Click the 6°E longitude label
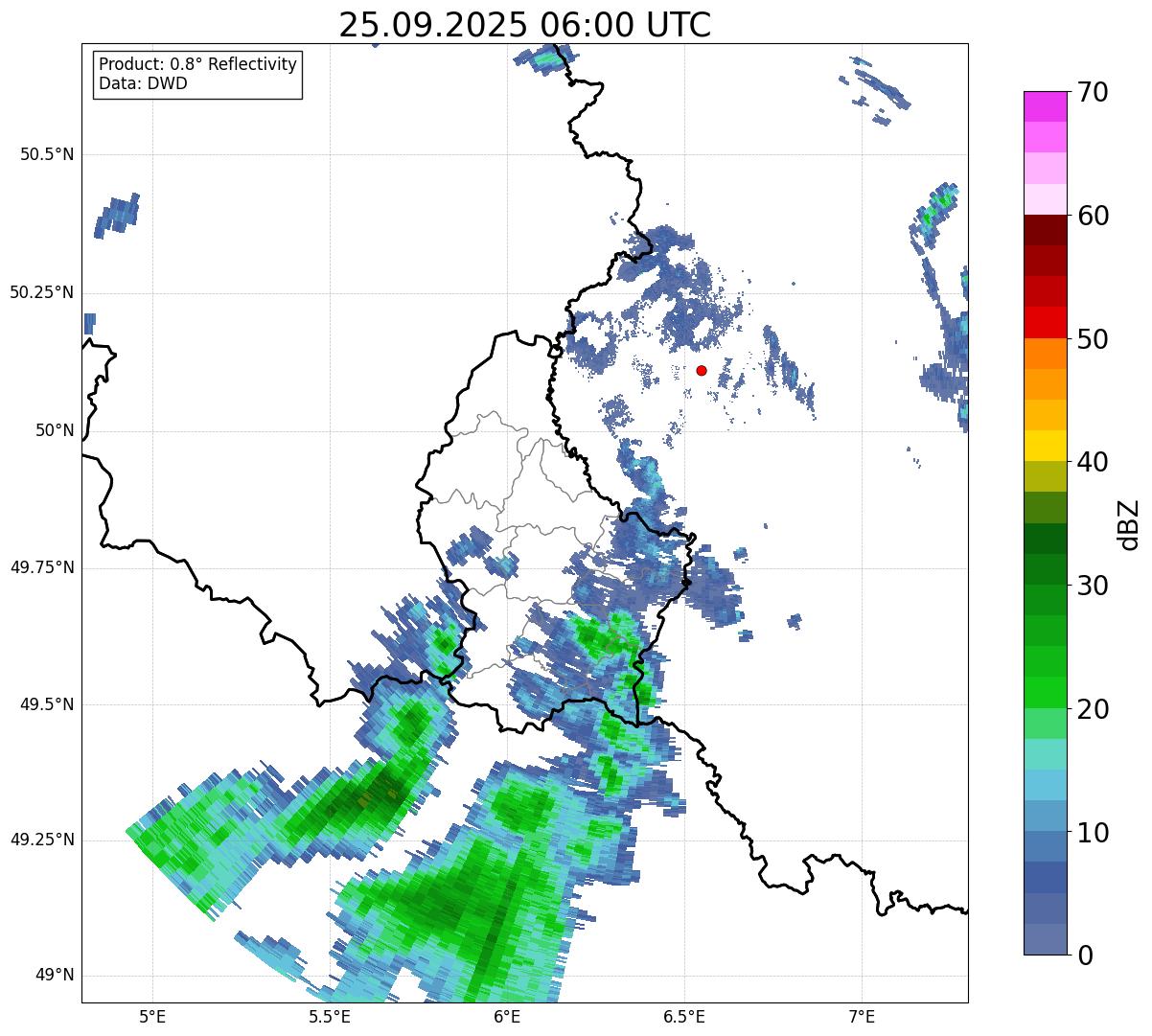The width and height of the screenshot is (1152, 1036). tap(507, 1016)
